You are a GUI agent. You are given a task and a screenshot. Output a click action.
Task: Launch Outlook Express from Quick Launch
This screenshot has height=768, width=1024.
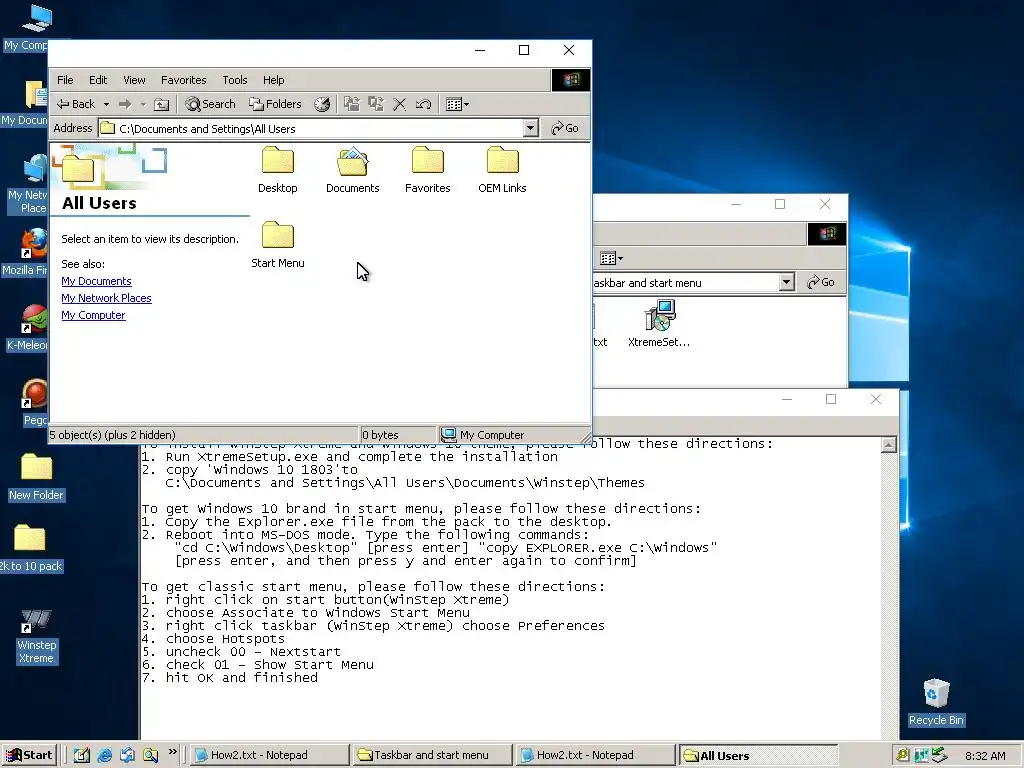(127, 755)
